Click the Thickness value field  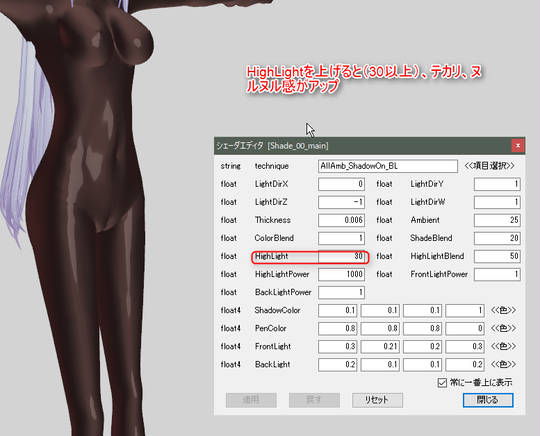click(341, 220)
